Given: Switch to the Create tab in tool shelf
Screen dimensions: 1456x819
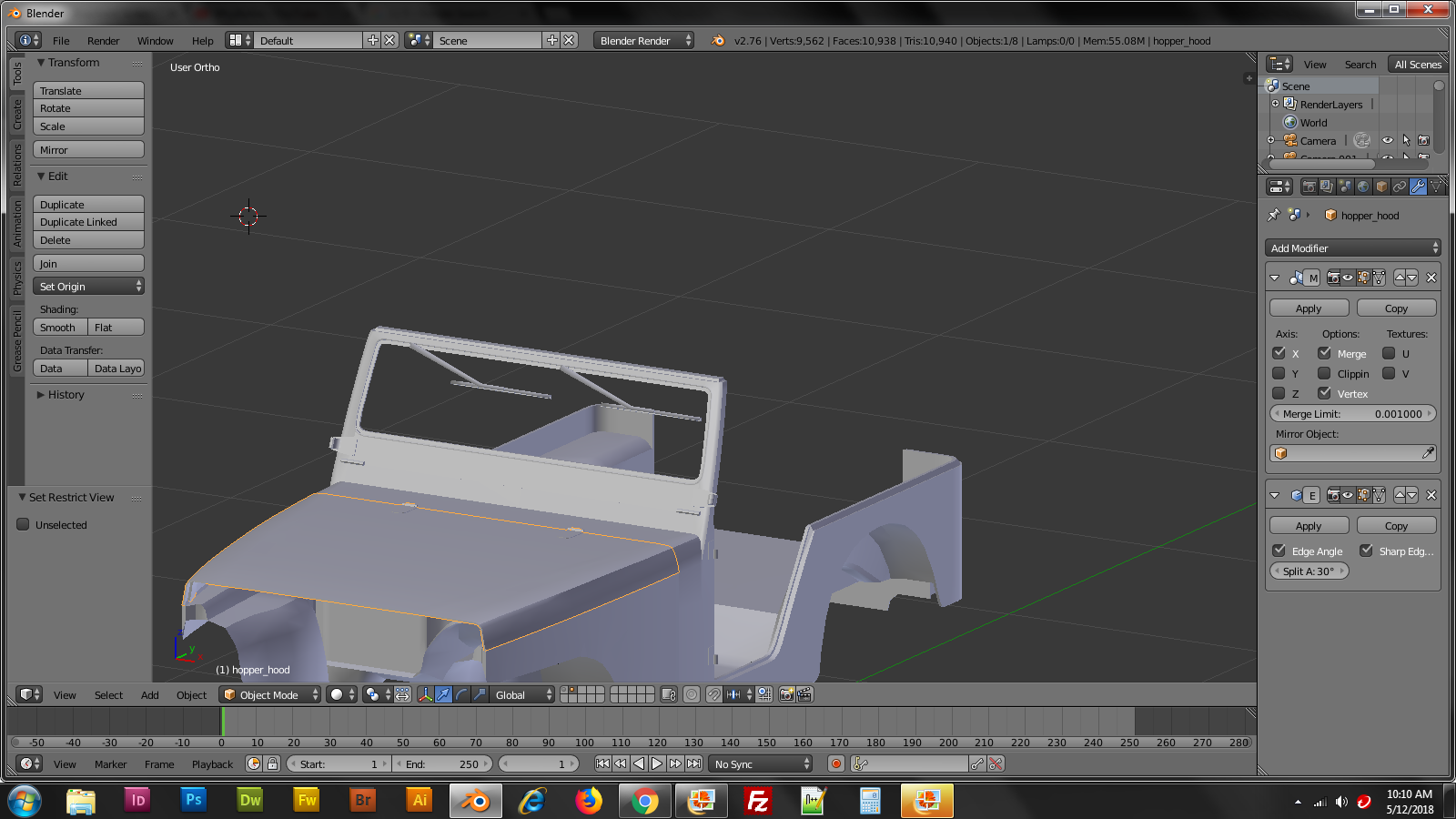Looking at the screenshot, I should (x=17, y=115).
